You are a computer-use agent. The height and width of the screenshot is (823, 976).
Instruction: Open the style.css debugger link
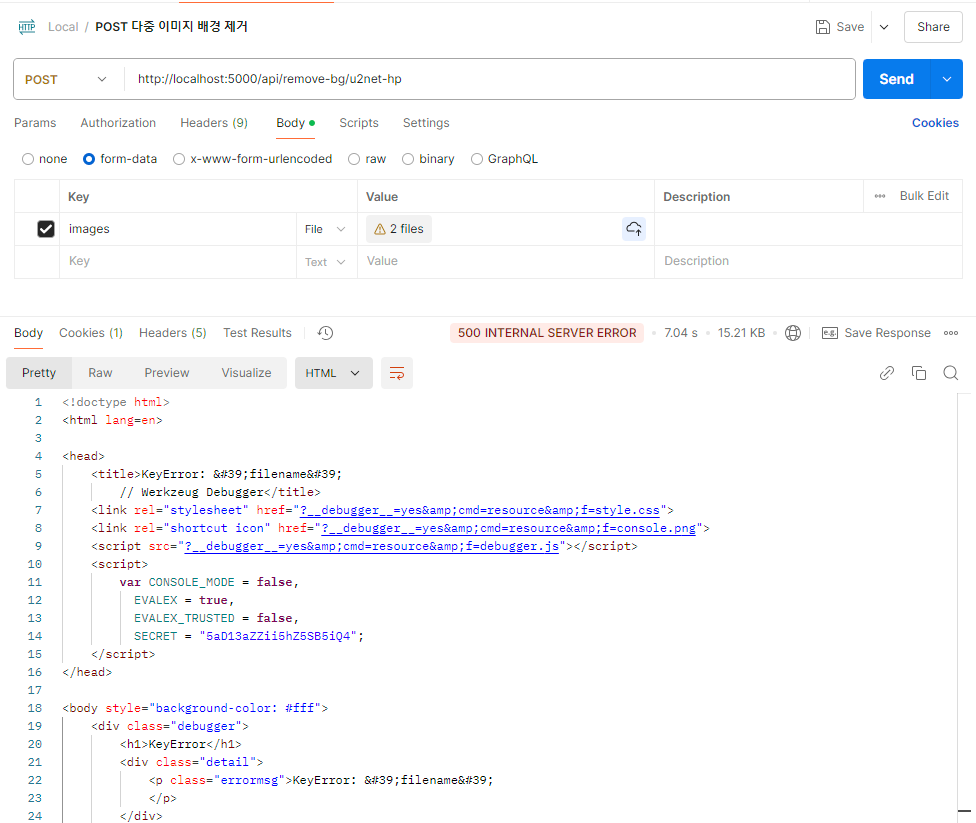coord(479,510)
